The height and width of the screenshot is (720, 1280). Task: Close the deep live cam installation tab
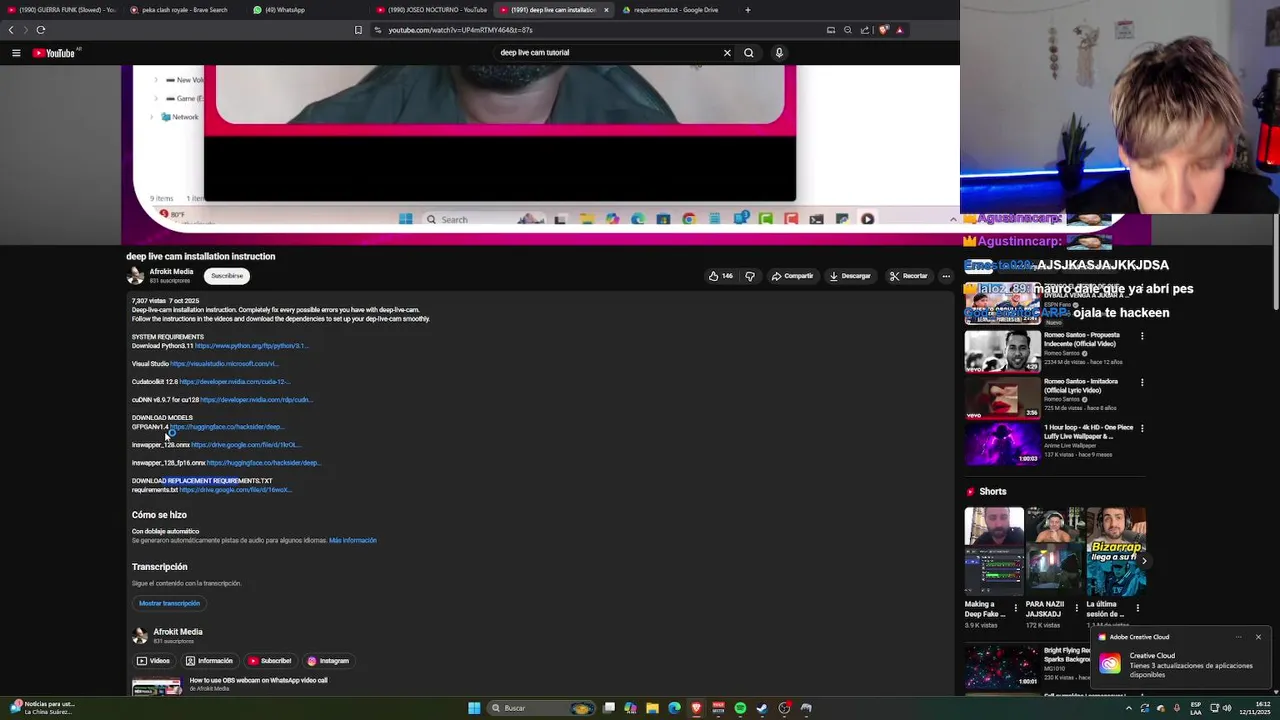click(x=605, y=10)
